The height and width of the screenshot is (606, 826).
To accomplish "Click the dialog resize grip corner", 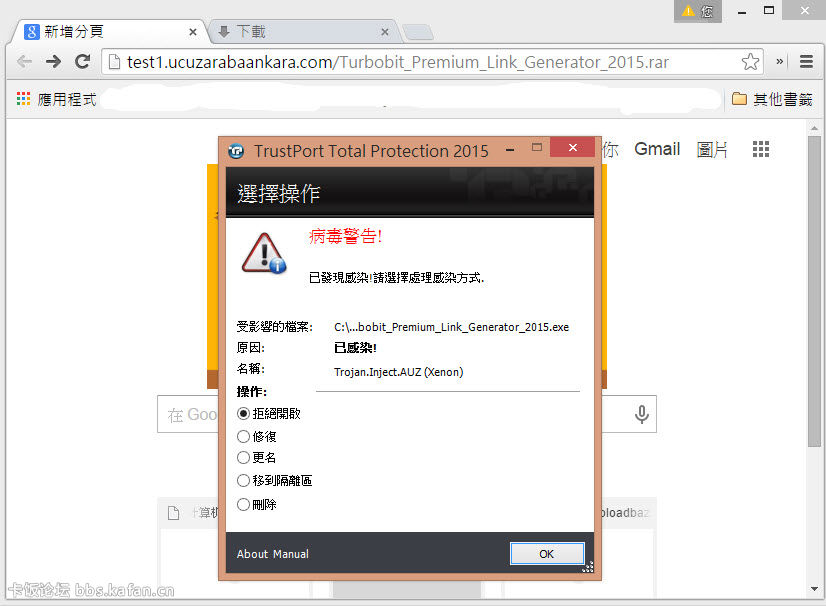I will [588, 567].
